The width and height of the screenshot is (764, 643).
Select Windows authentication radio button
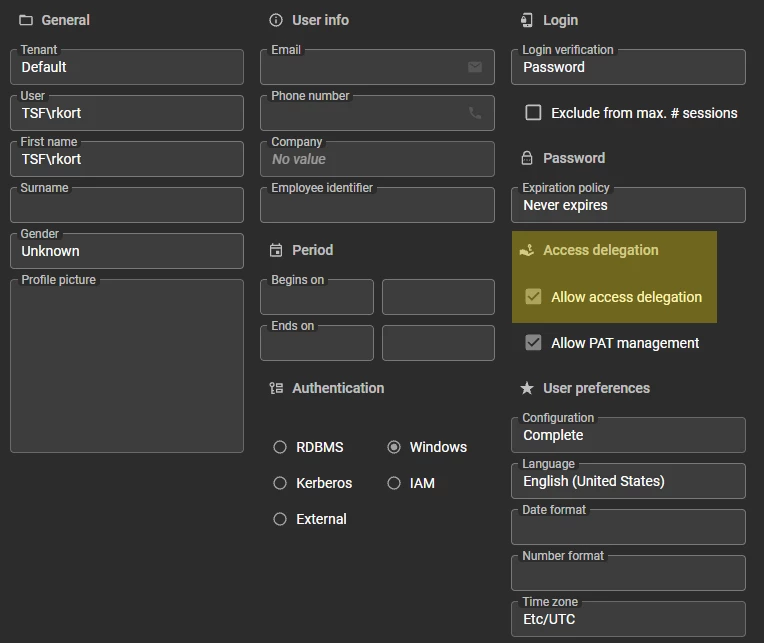click(x=394, y=447)
